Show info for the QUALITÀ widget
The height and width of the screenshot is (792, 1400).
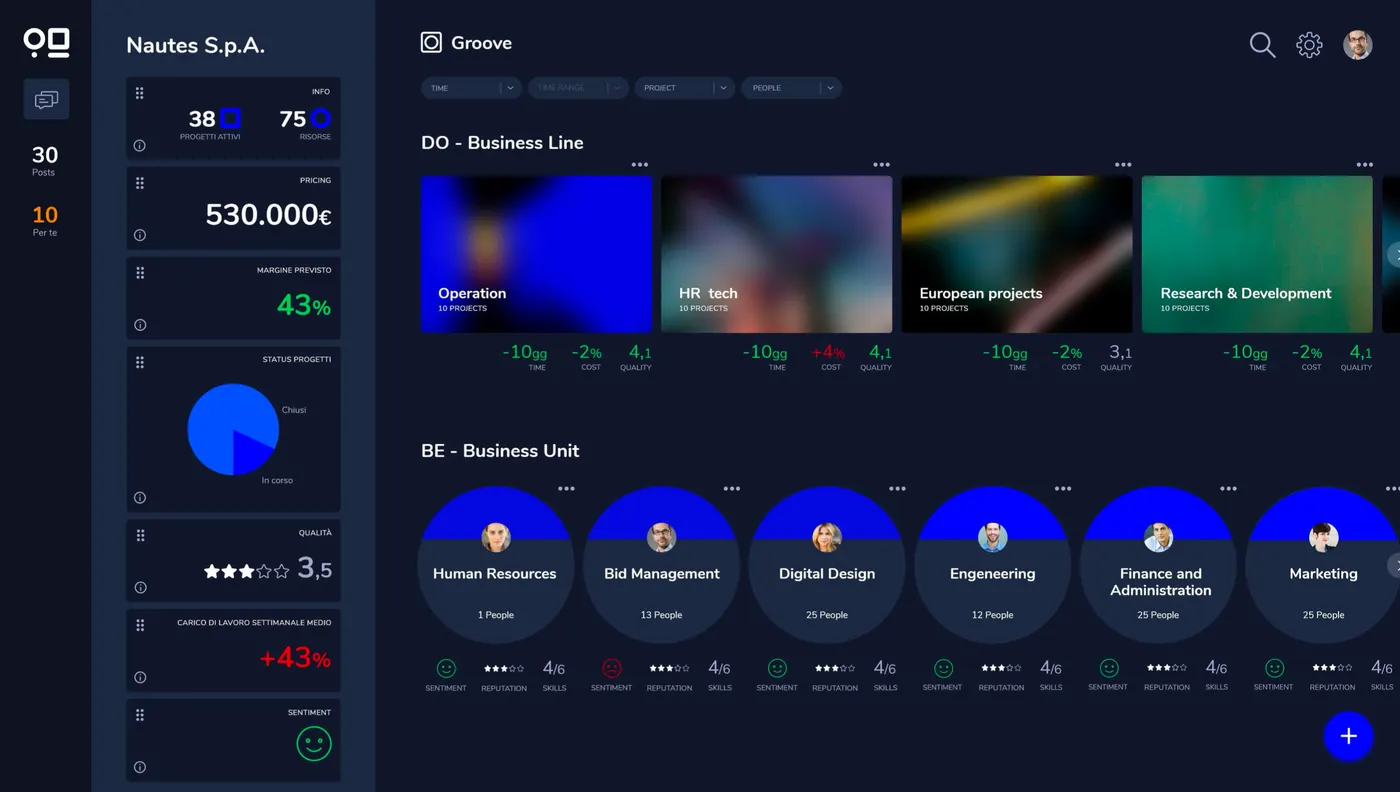(x=140, y=588)
